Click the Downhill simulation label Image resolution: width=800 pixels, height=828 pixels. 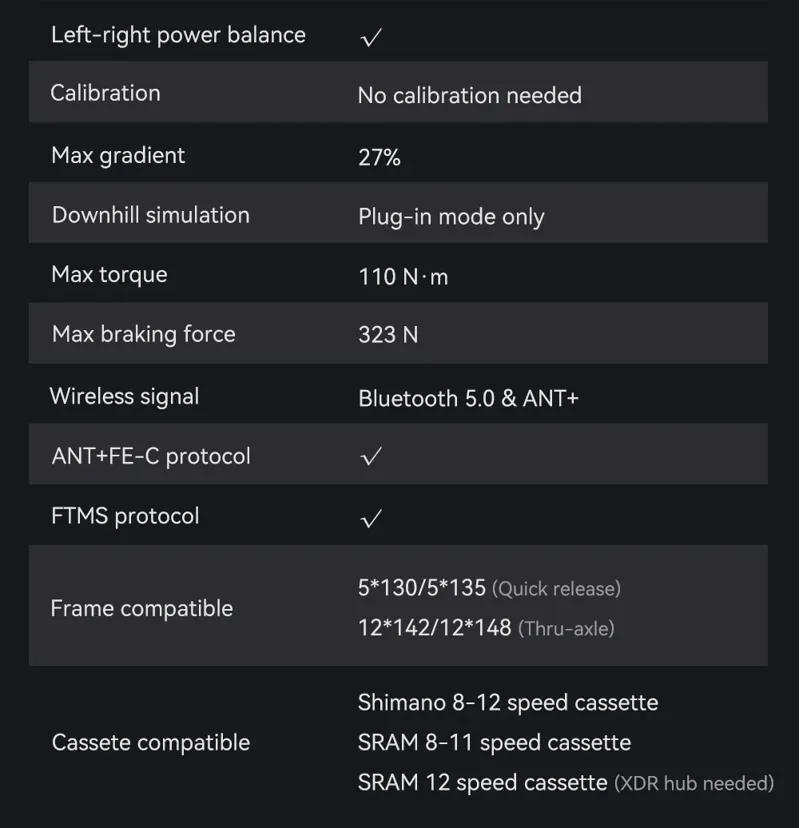pyautogui.click(x=150, y=215)
